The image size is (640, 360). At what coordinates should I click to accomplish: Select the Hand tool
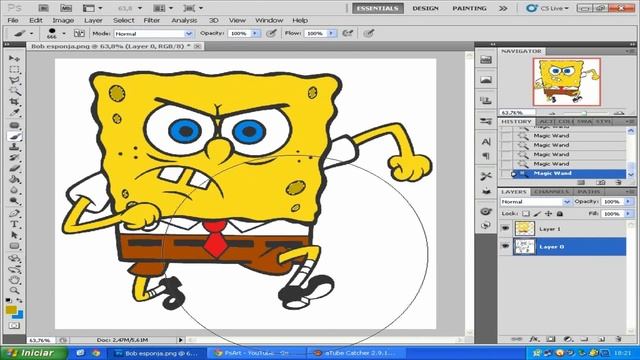pyautogui.click(x=14, y=280)
